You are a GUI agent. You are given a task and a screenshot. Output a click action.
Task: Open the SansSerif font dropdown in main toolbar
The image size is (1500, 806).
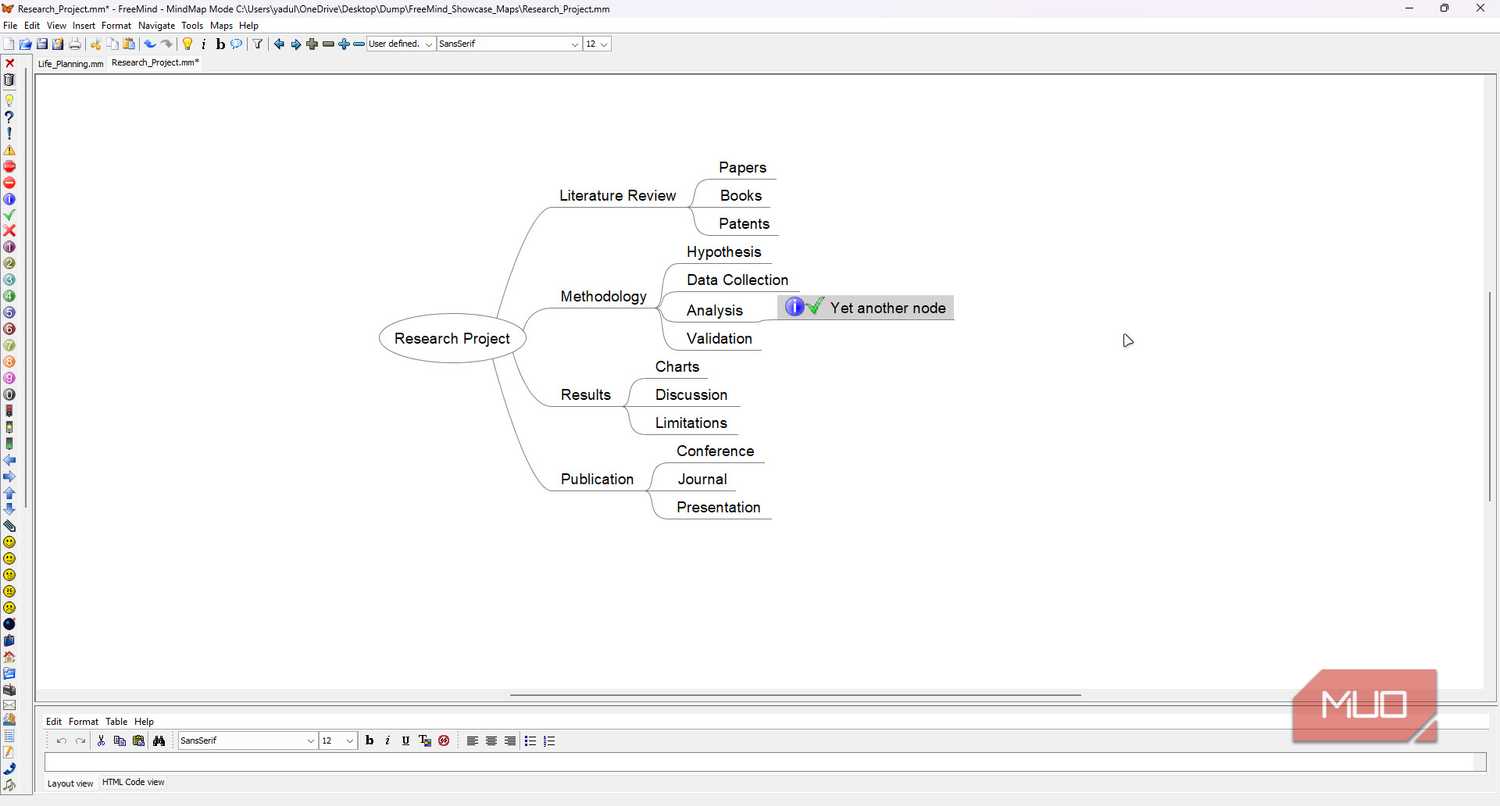[509, 44]
